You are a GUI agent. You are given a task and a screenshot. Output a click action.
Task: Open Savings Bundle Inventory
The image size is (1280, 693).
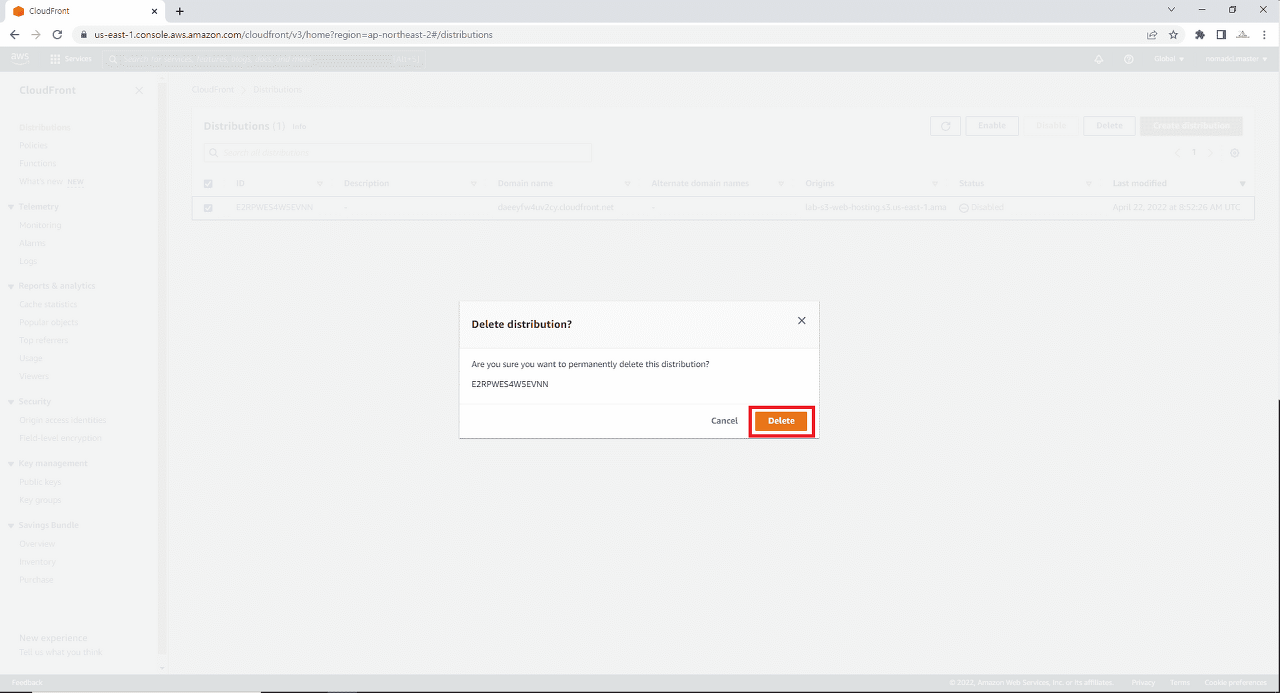(x=37, y=563)
